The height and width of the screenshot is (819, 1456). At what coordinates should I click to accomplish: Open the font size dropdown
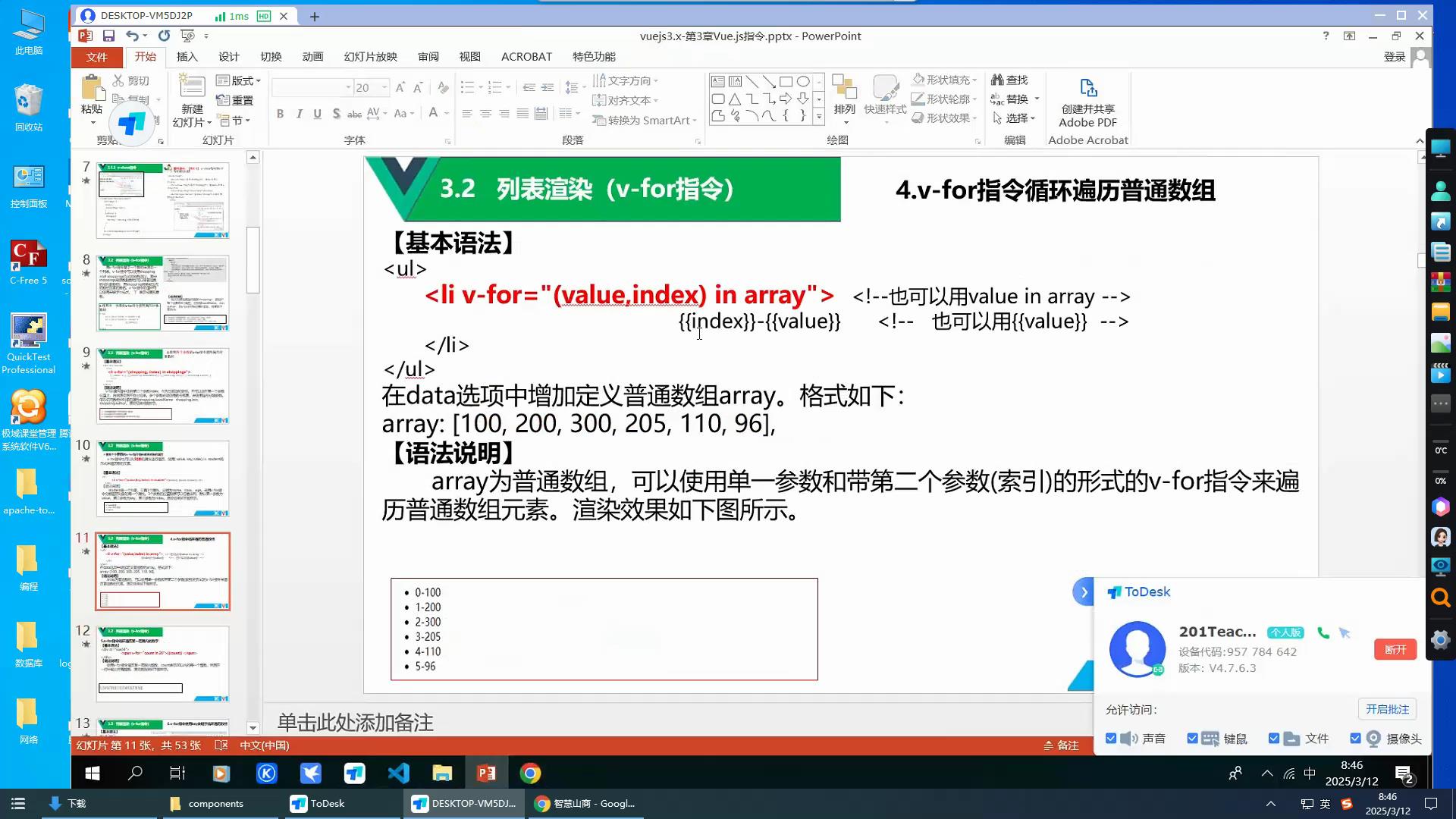tap(384, 88)
